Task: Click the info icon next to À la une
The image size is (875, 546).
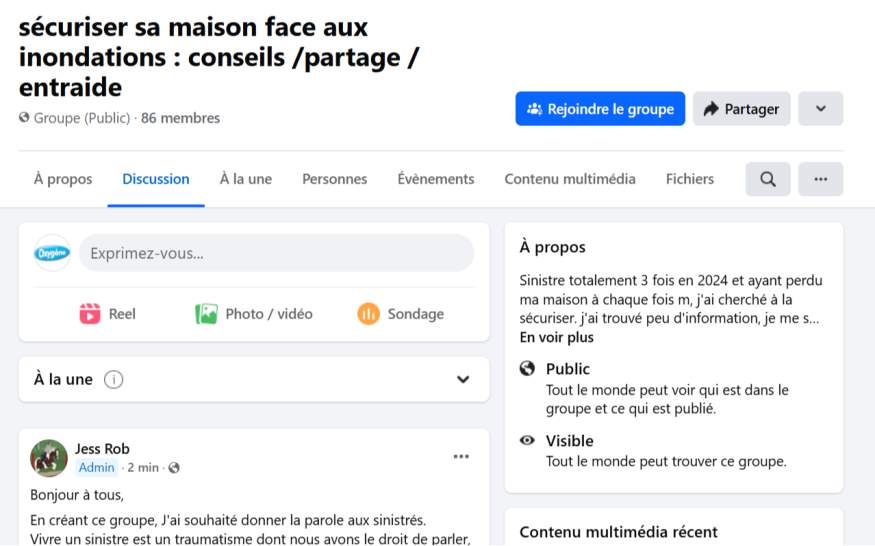Action: [x=114, y=380]
